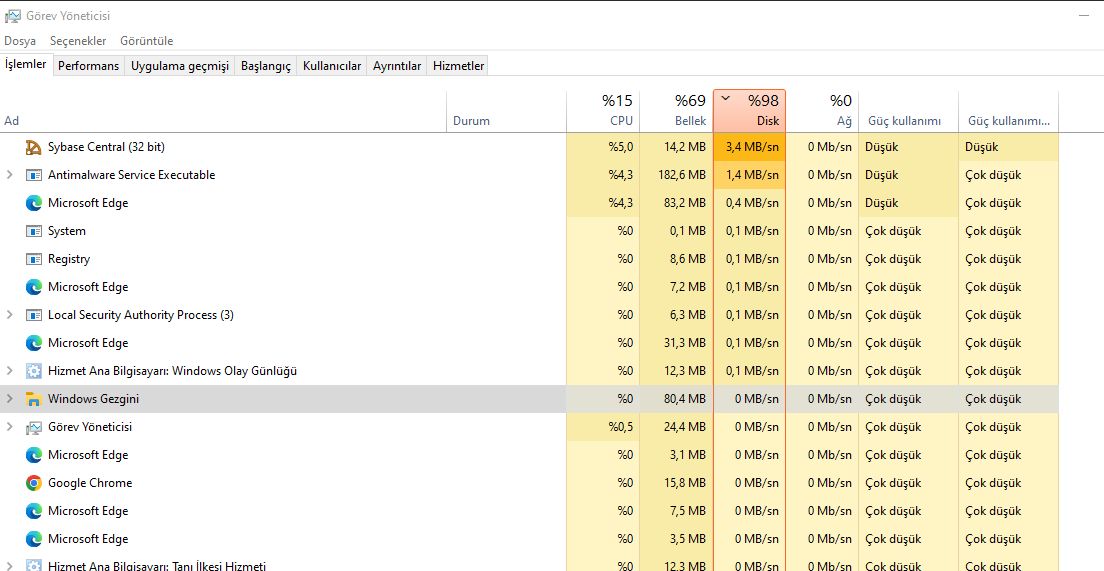Open the Seçenekler menu

[x=78, y=41]
